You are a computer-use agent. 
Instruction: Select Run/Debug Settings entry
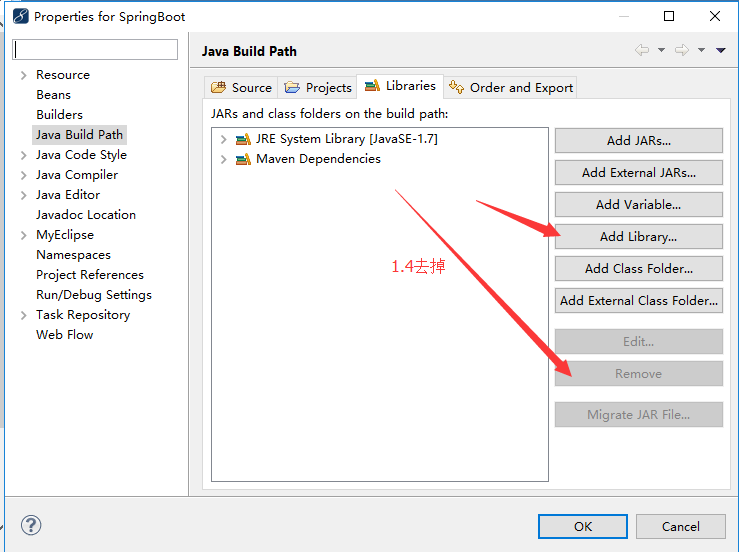pyautogui.click(x=94, y=295)
